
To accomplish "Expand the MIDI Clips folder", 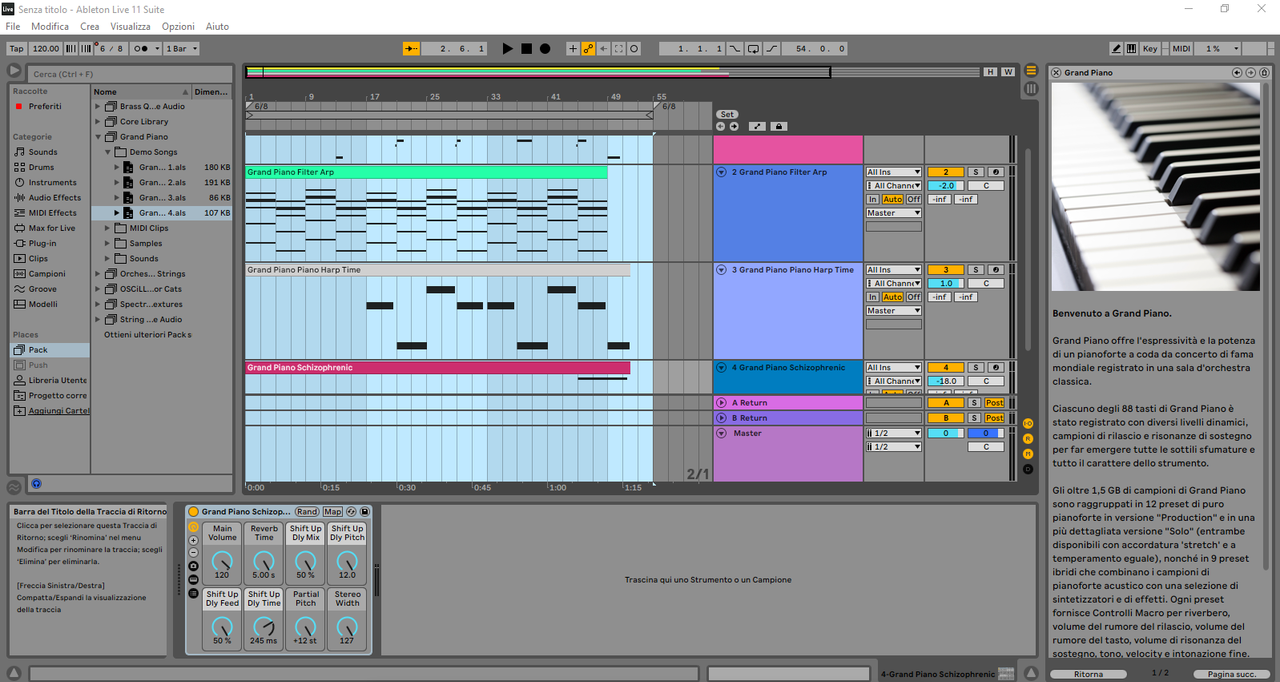I will click(109, 228).
